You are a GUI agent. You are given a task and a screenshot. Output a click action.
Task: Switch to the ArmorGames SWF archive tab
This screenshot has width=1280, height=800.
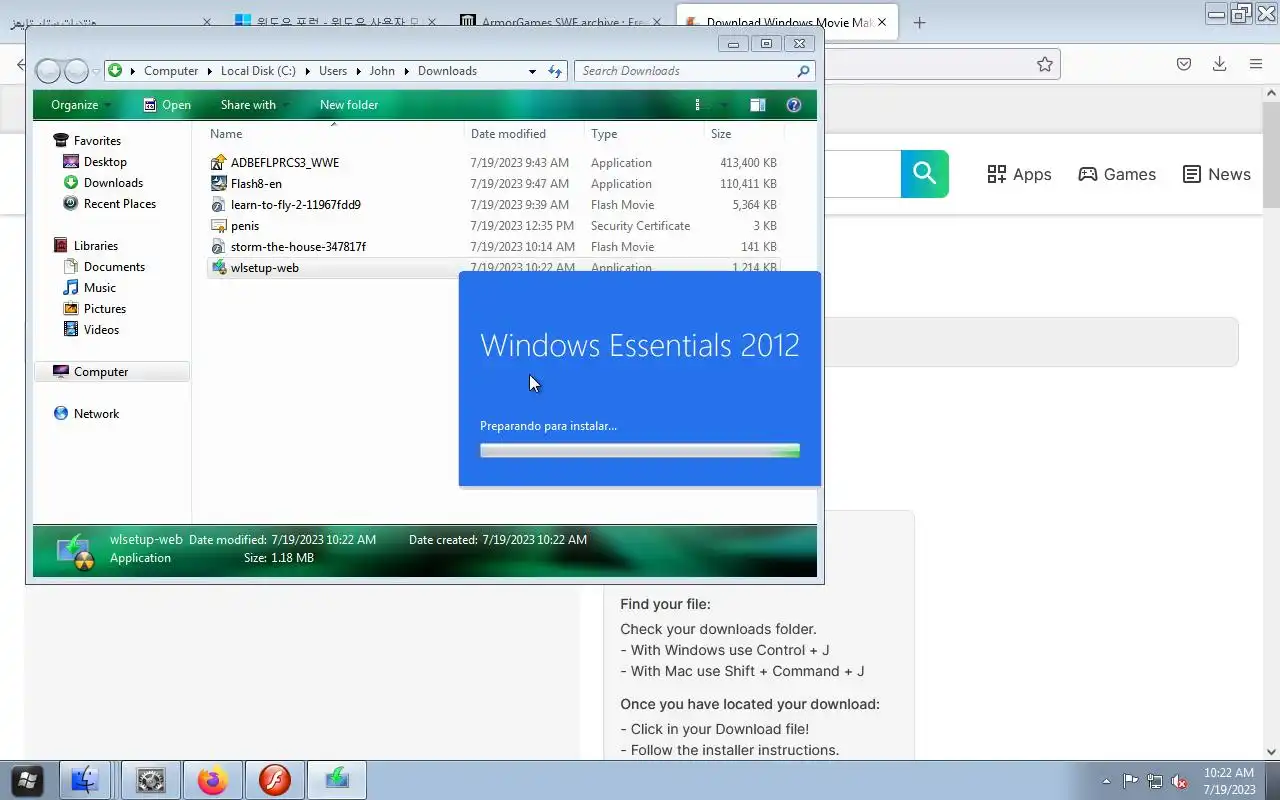[562, 22]
